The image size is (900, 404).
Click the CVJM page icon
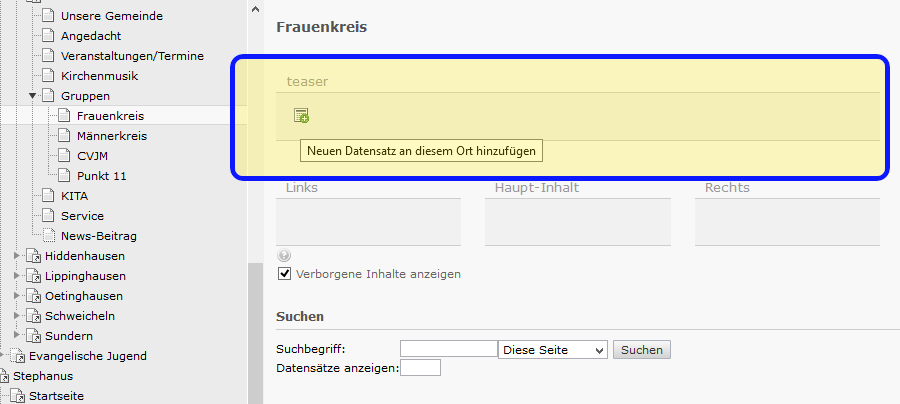[64, 156]
